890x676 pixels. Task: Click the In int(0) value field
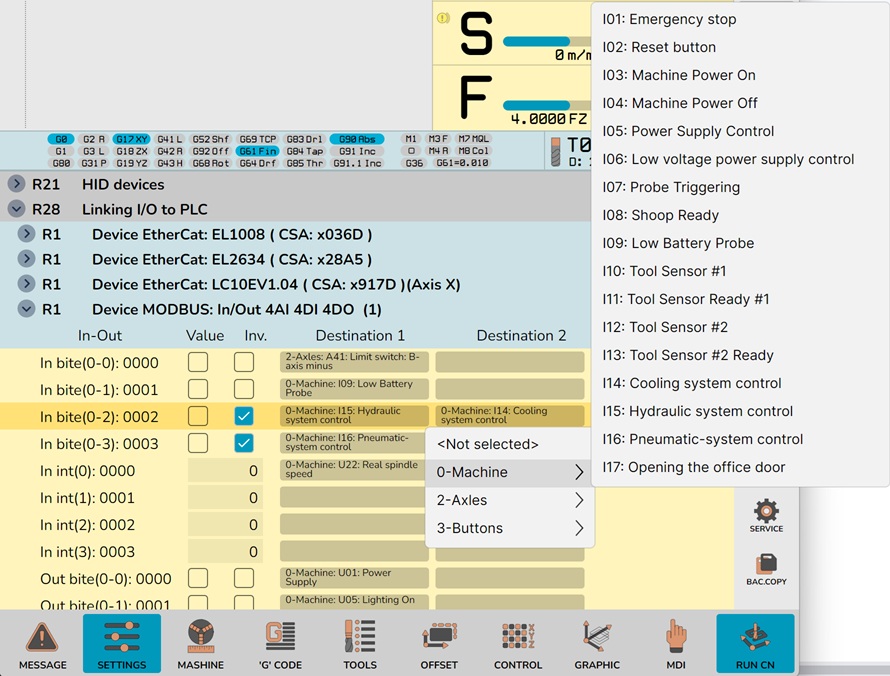[225, 471]
